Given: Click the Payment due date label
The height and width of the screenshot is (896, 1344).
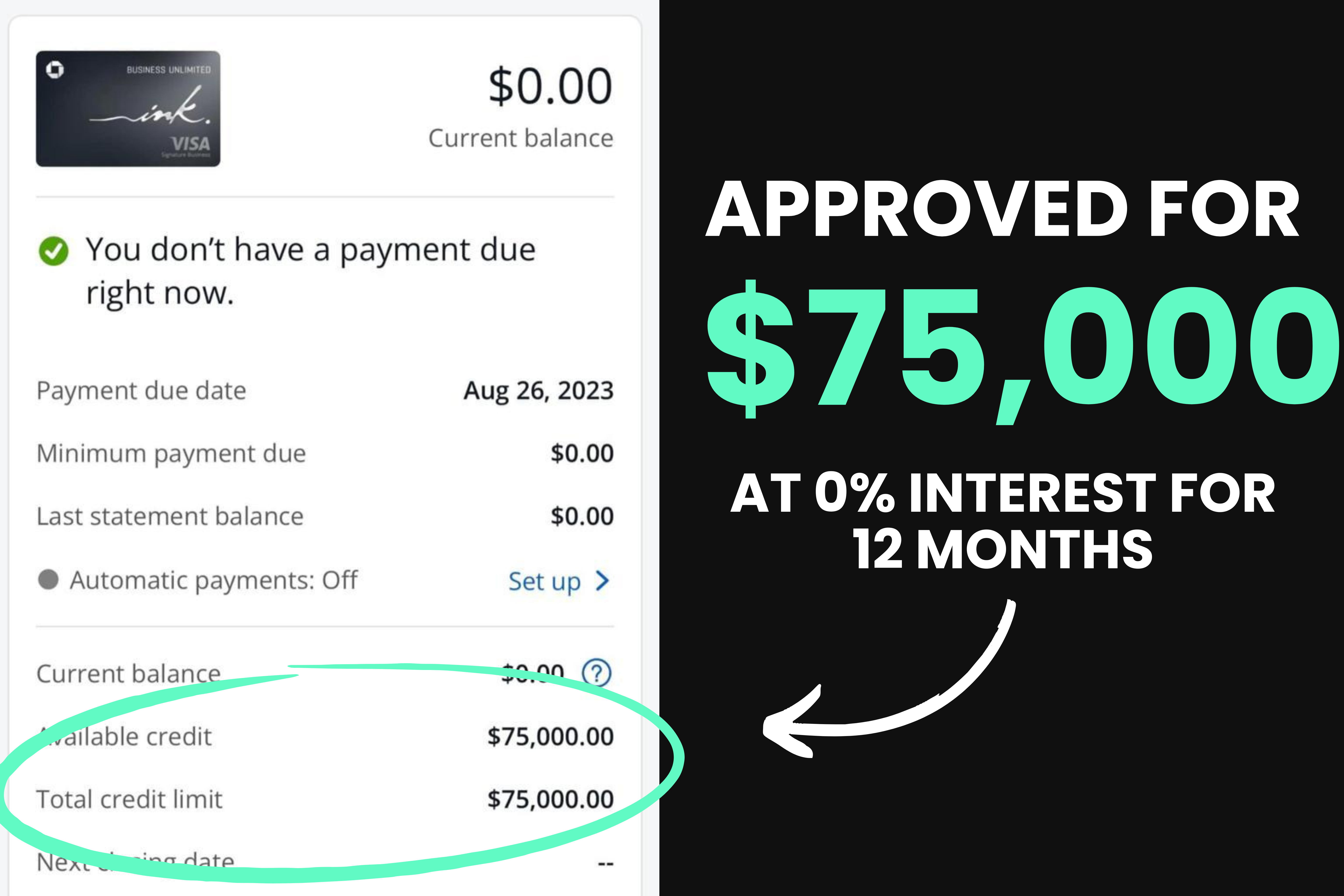Looking at the screenshot, I should [141, 391].
